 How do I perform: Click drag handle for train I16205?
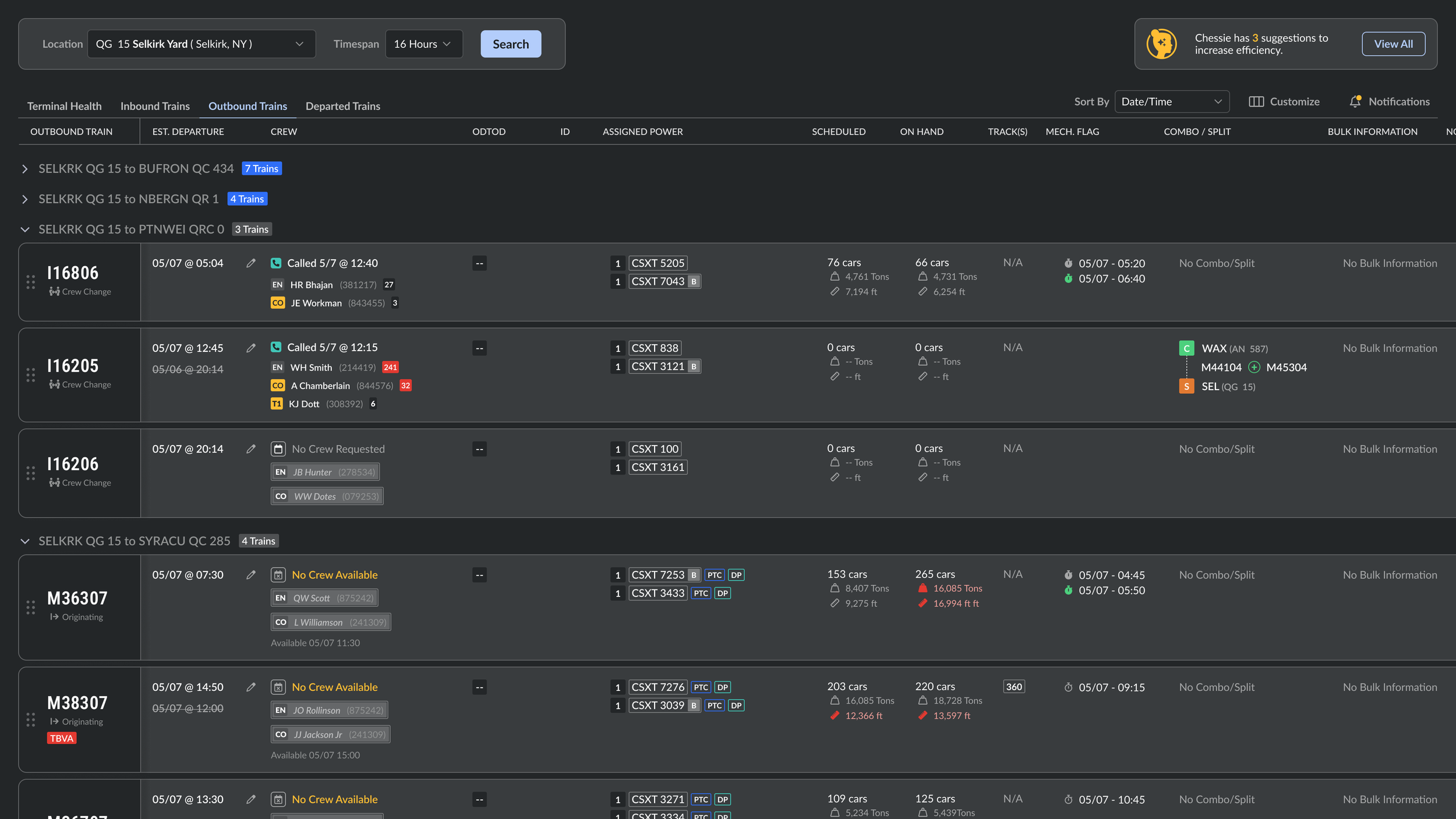click(x=31, y=375)
